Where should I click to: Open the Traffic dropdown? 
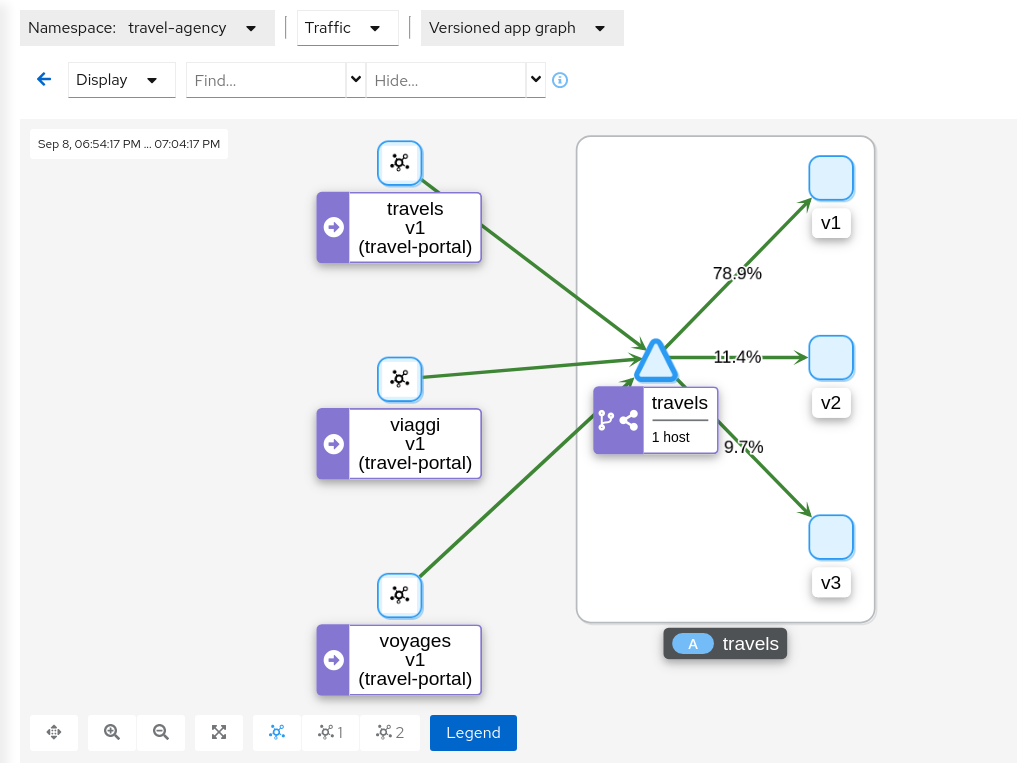click(347, 28)
